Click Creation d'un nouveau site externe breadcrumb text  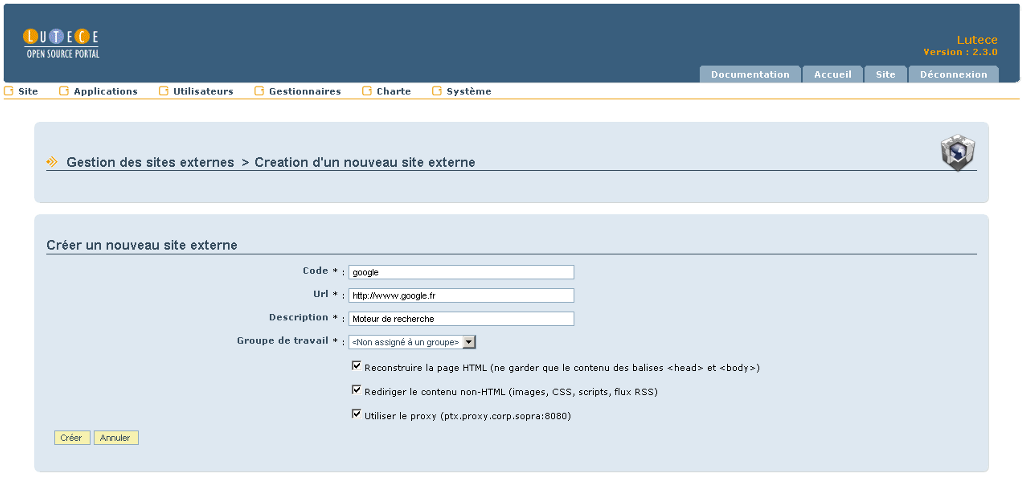365,162
